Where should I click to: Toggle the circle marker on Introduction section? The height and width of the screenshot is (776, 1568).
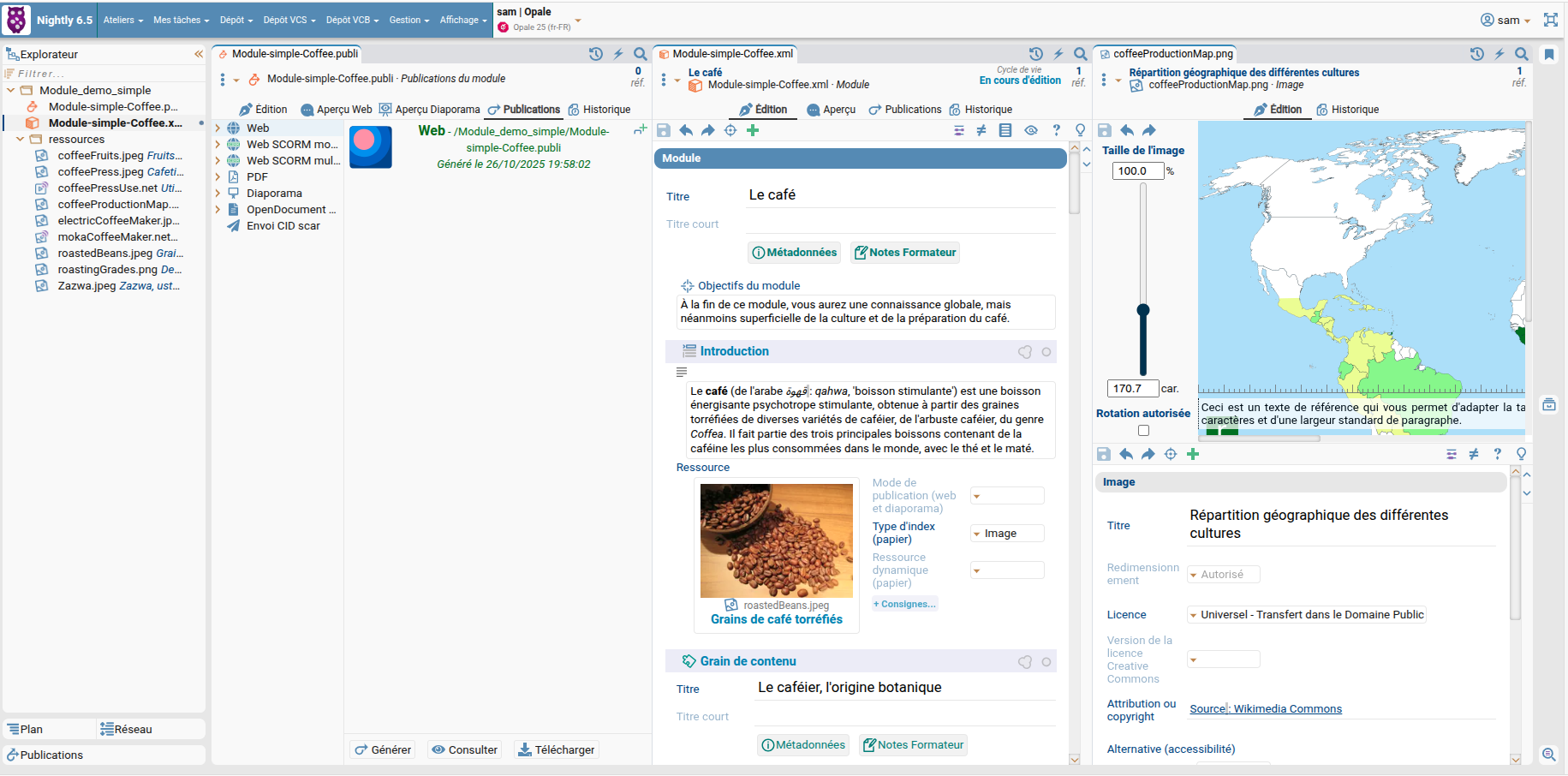coord(1046,352)
